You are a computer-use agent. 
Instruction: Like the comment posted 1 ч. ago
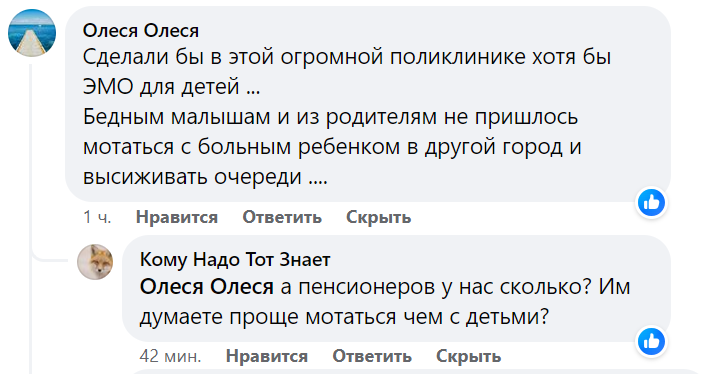pos(177,217)
